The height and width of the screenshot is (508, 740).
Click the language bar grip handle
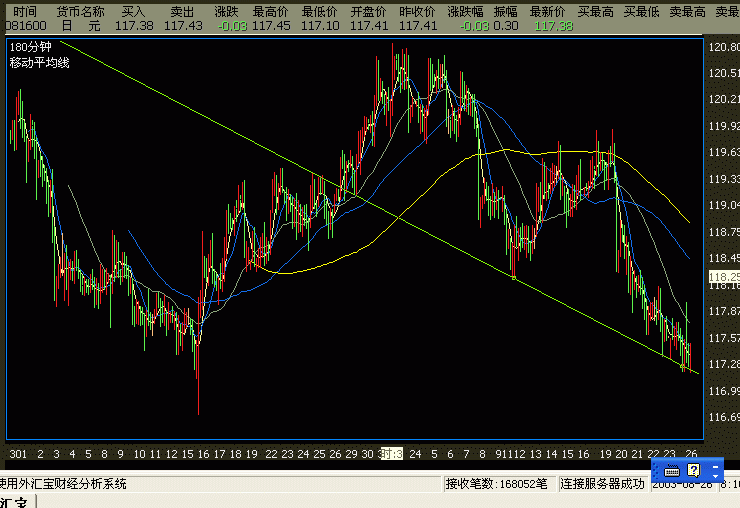[656, 470]
